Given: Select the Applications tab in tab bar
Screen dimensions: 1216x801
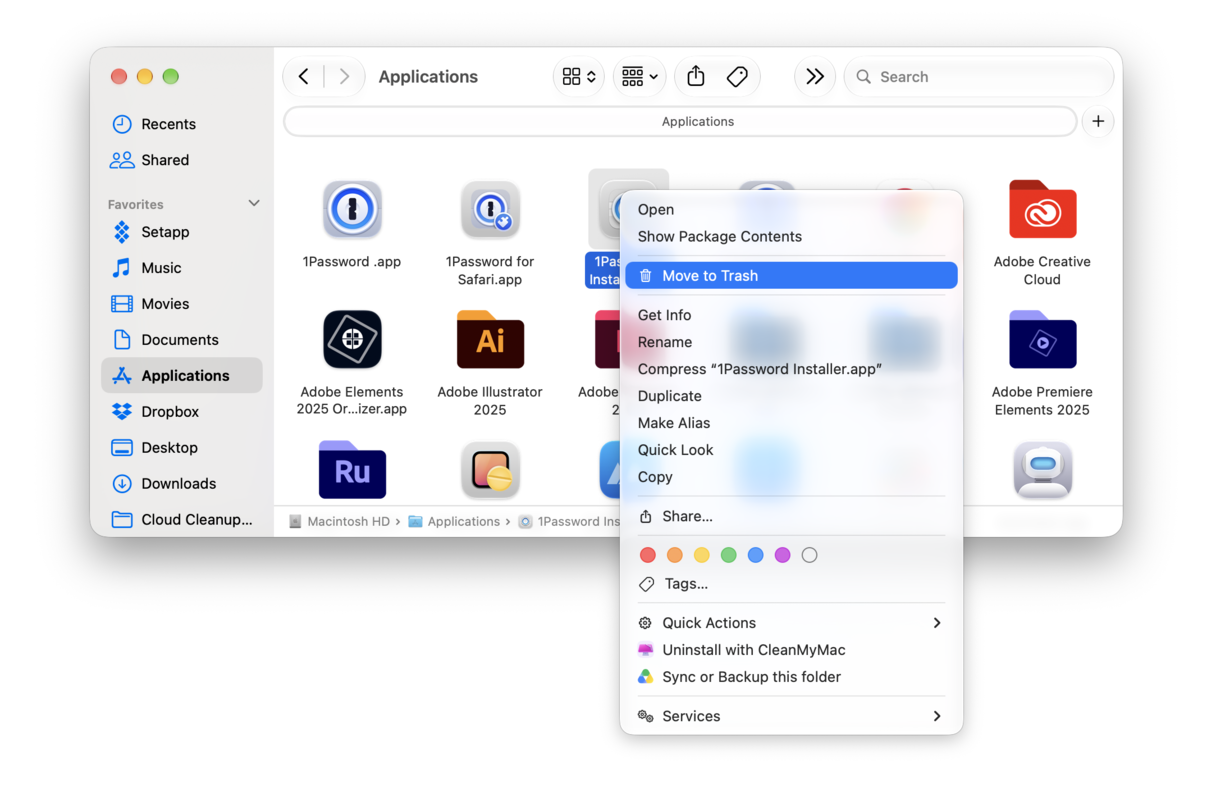Looking at the screenshot, I should point(681,121).
